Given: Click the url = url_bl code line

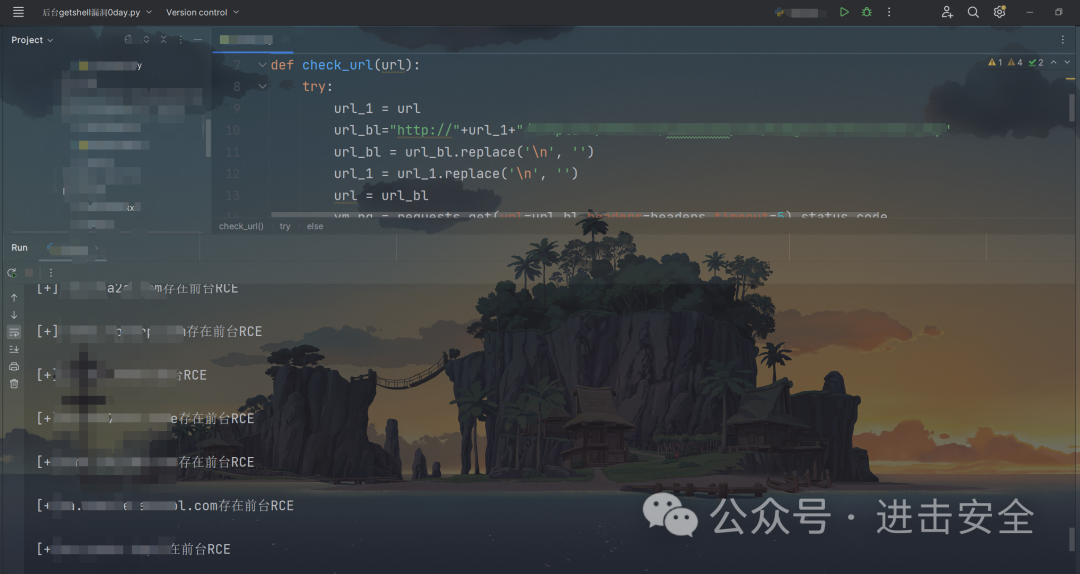Looking at the screenshot, I should 381,196.
